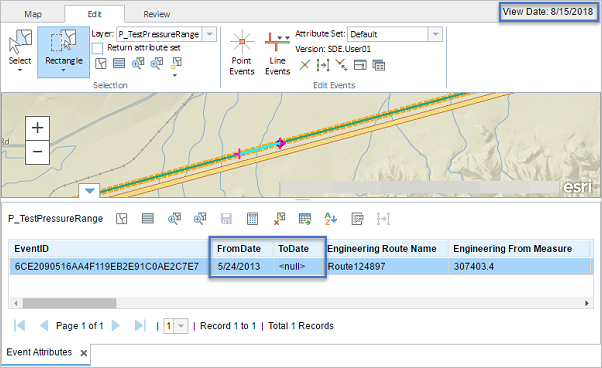Switch to the Map tab
Screen dimensions: 602x368
33,14
